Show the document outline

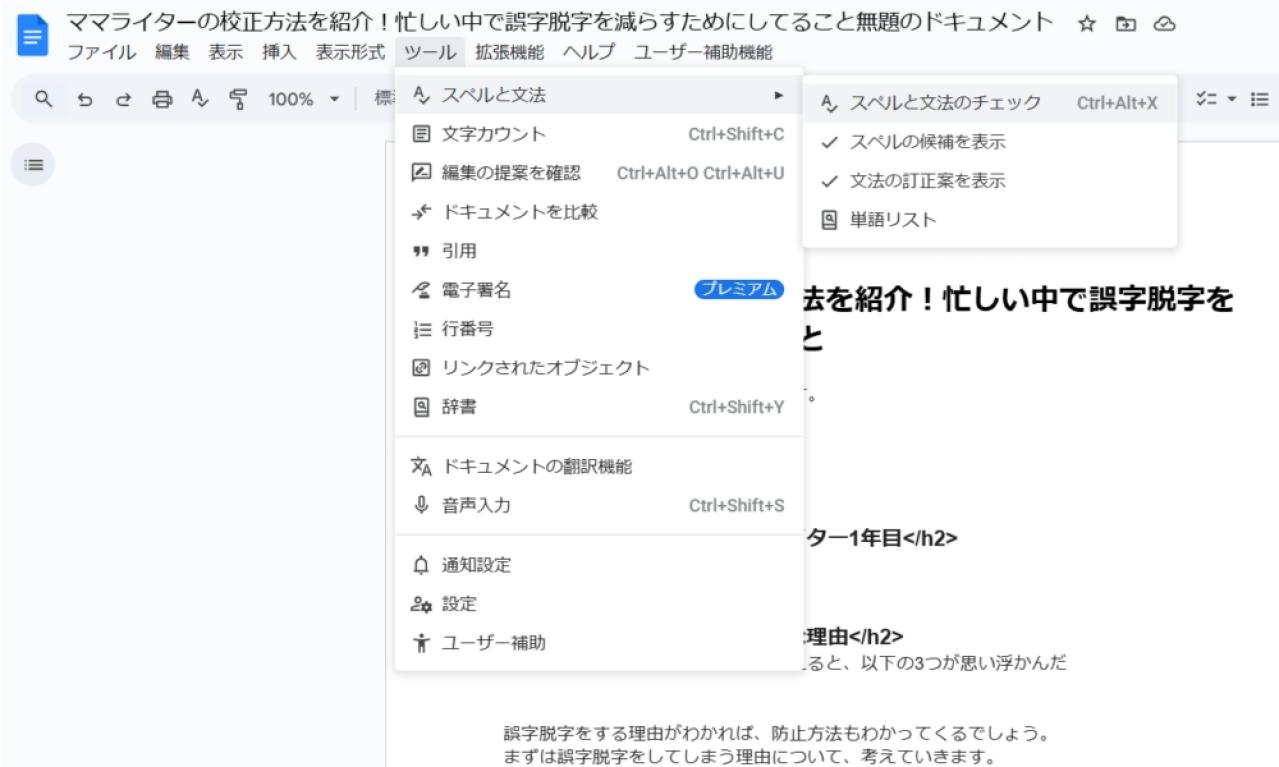pyautogui.click(x=33, y=165)
